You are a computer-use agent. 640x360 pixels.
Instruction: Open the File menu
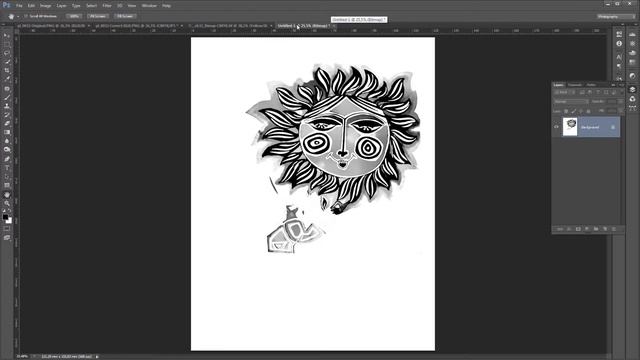click(19, 6)
